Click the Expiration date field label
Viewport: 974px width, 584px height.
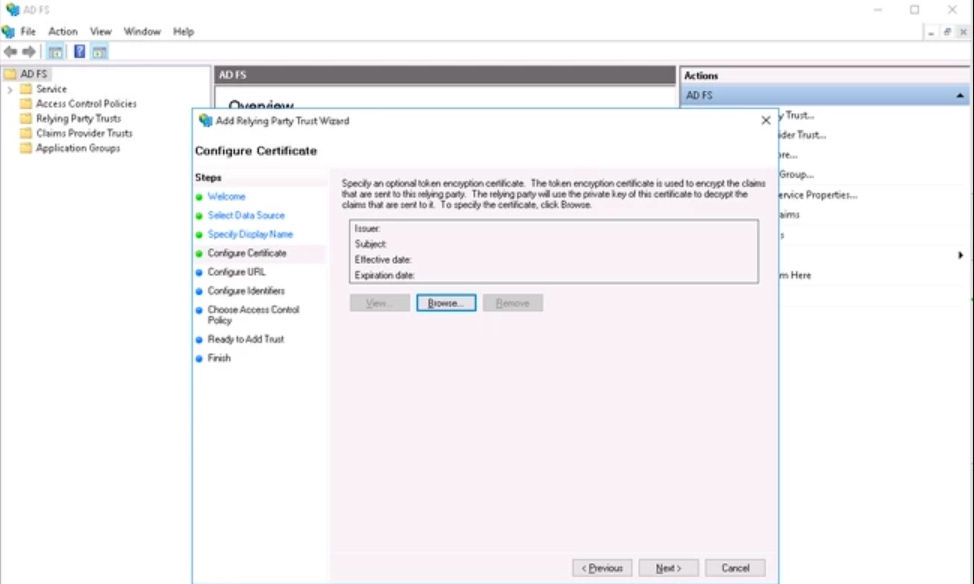pos(385,275)
